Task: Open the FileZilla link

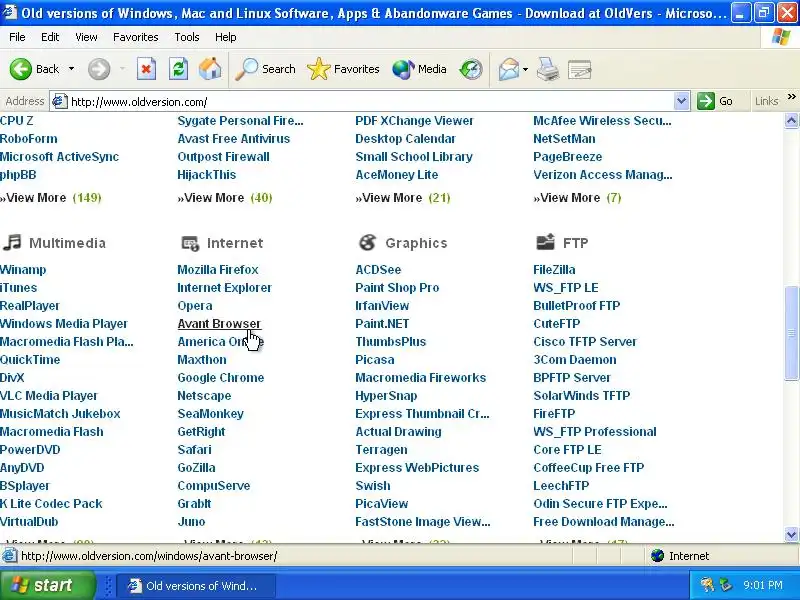Action: 554,269
